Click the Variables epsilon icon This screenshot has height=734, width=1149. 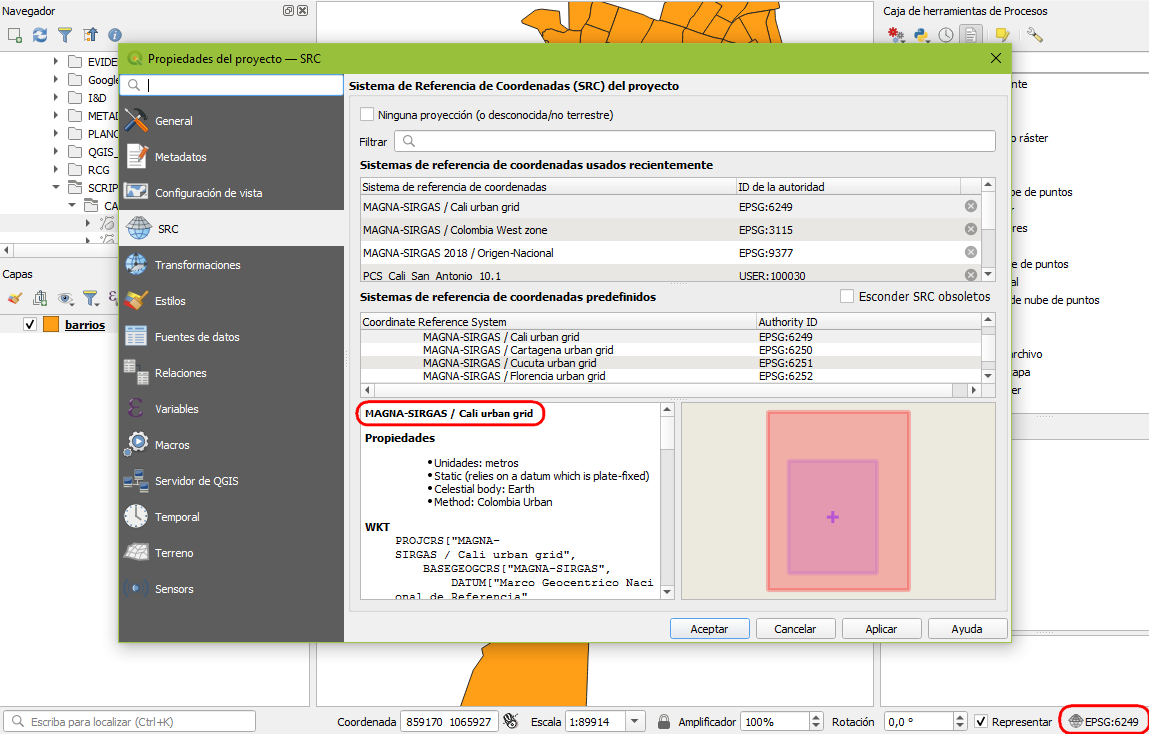(136, 408)
